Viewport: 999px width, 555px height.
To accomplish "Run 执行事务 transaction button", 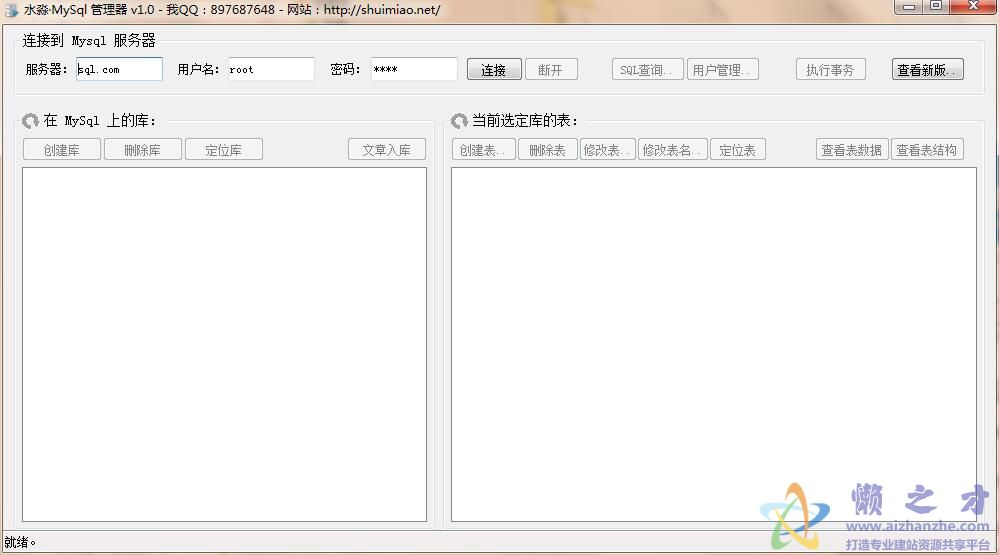I will click(x=830, y=69).
